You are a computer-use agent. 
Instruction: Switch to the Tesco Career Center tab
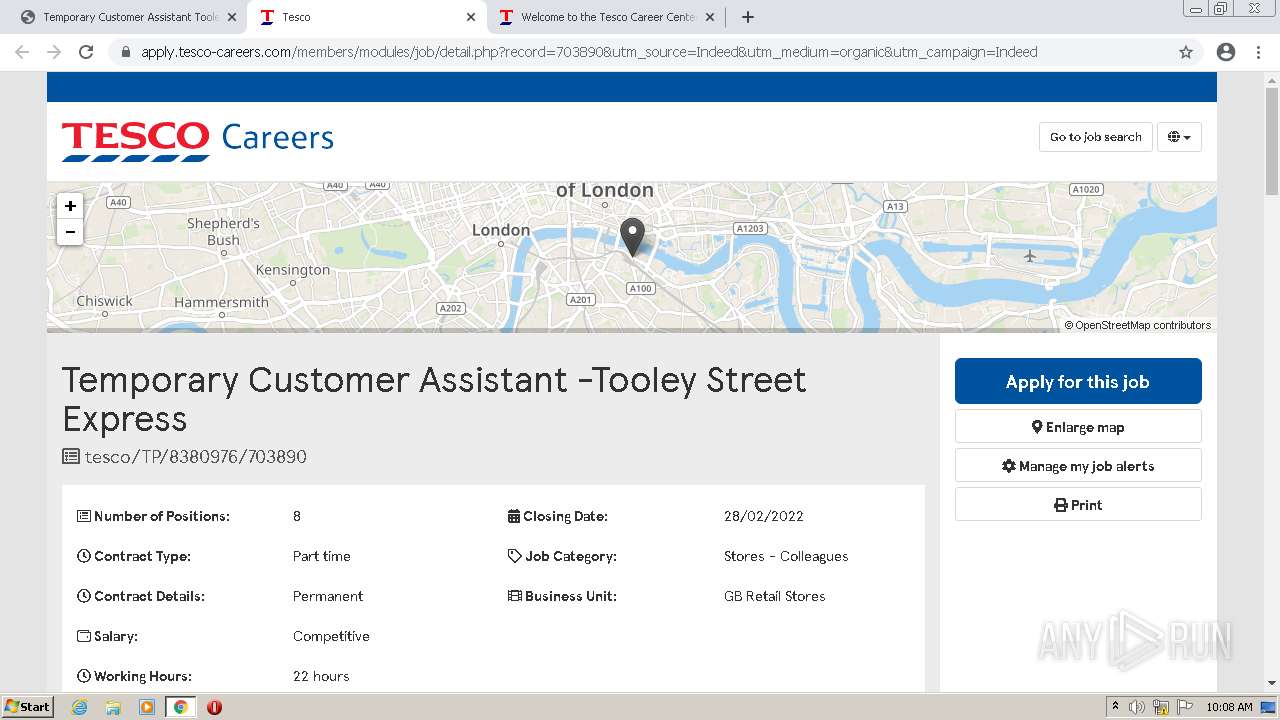point(607,17)
